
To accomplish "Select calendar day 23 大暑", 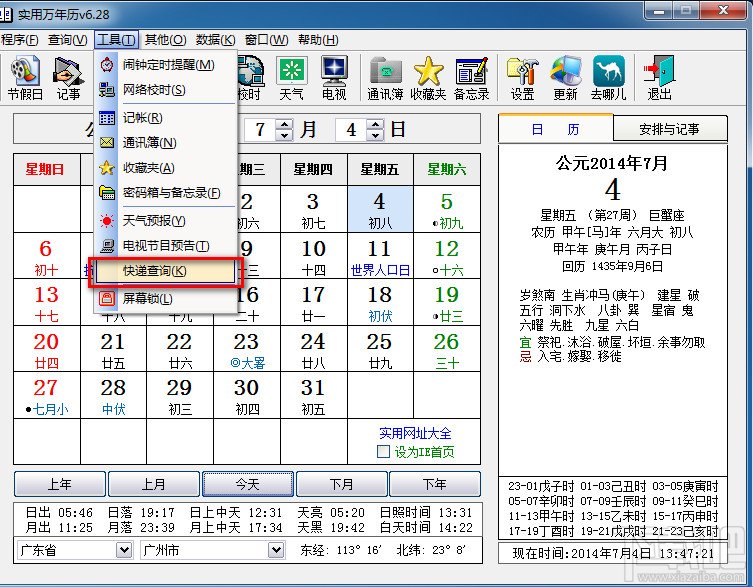I will [x=247, y=349].
